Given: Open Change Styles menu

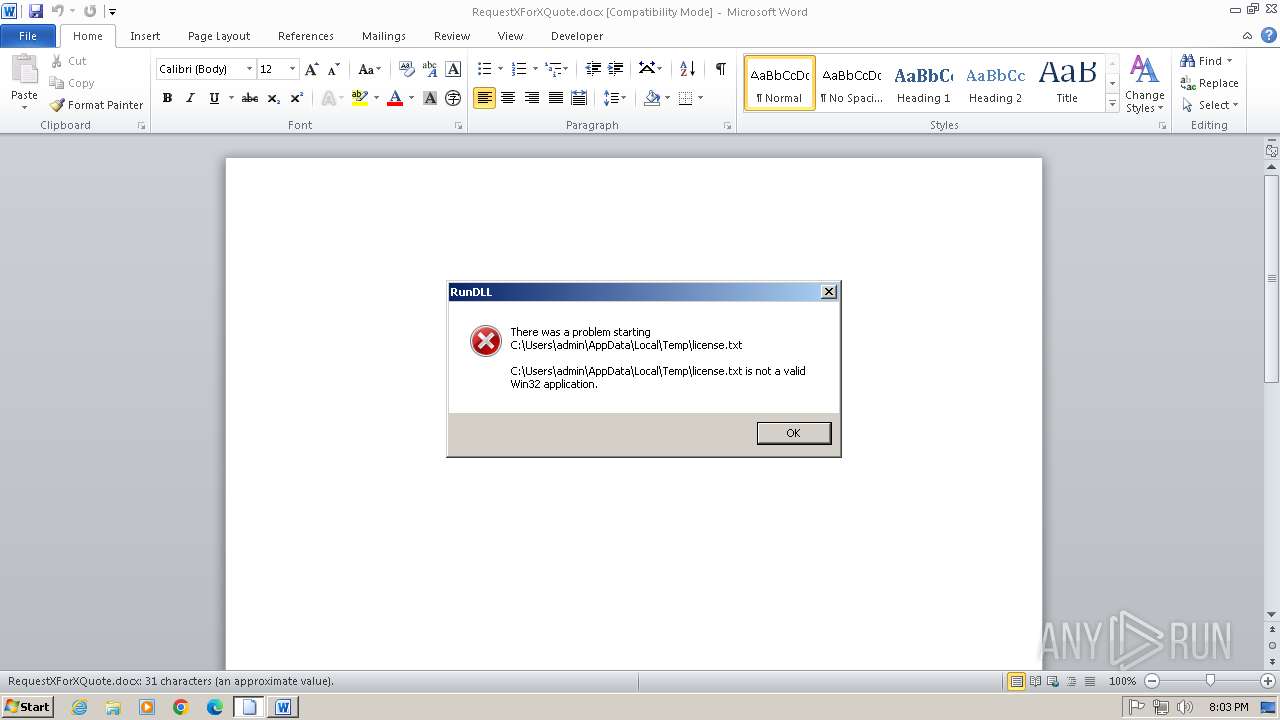Looking at the screenshot, I should click(1145, 85).
